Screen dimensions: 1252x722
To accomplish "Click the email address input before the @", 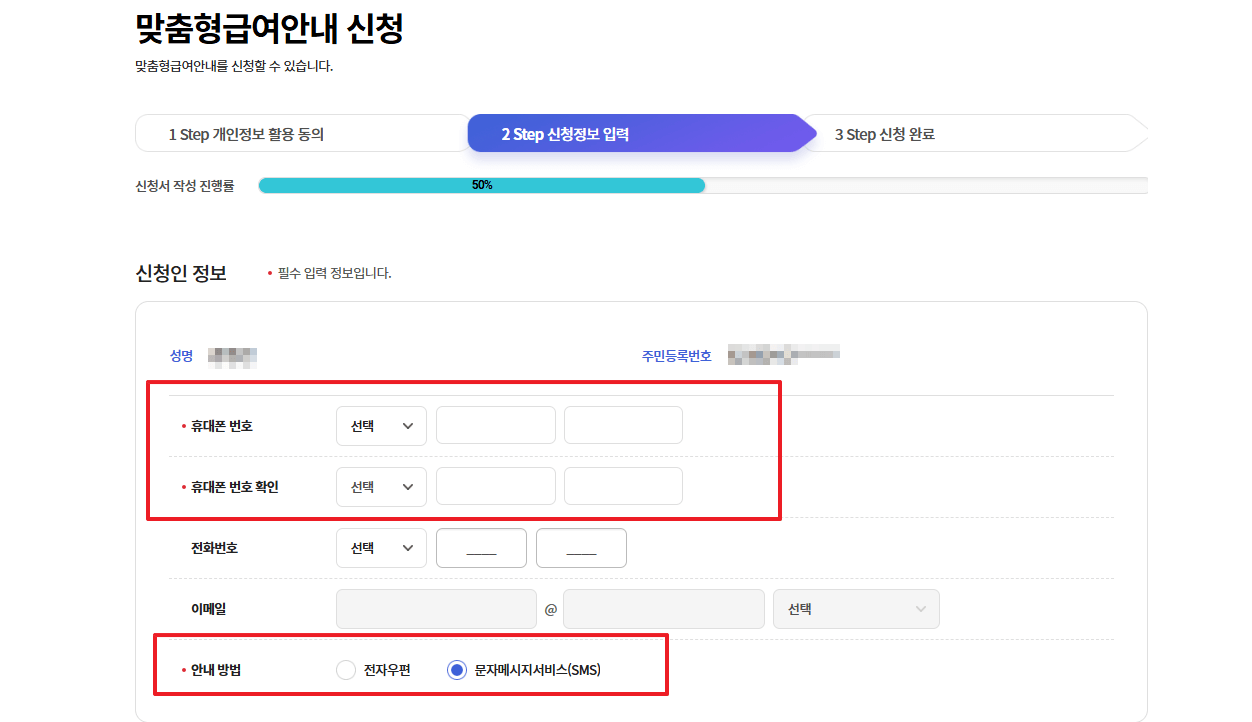I will [x=436, y=608].
